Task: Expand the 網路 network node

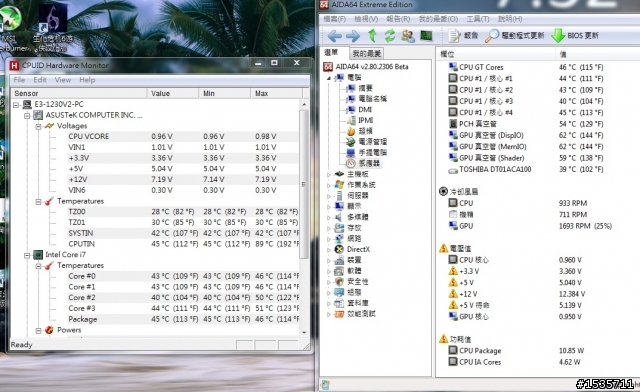Action: [x=329, y=239]
